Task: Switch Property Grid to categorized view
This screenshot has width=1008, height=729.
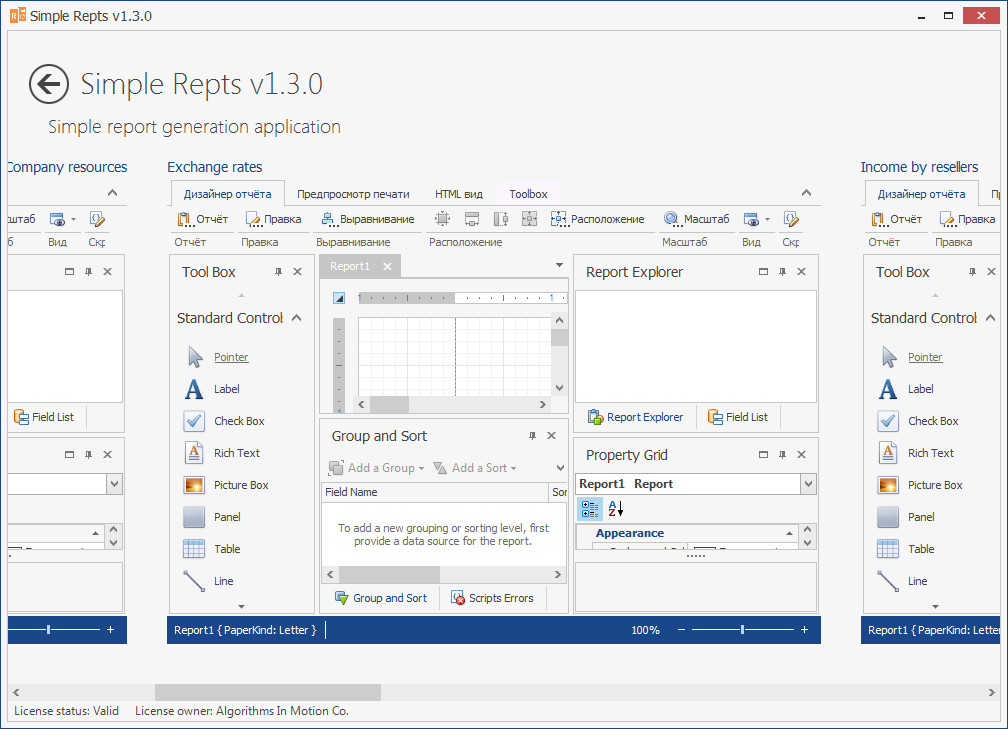Action: pyautogui.click(x=590, y=508)
